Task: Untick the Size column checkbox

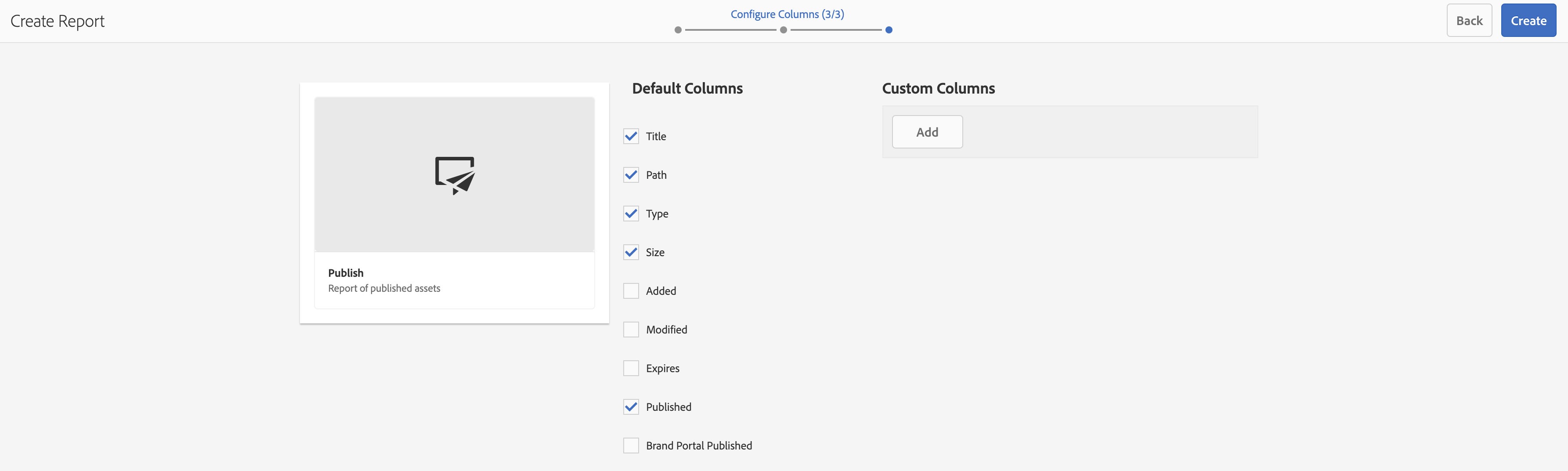Action: pyautogui.click(x=631, y=253)
